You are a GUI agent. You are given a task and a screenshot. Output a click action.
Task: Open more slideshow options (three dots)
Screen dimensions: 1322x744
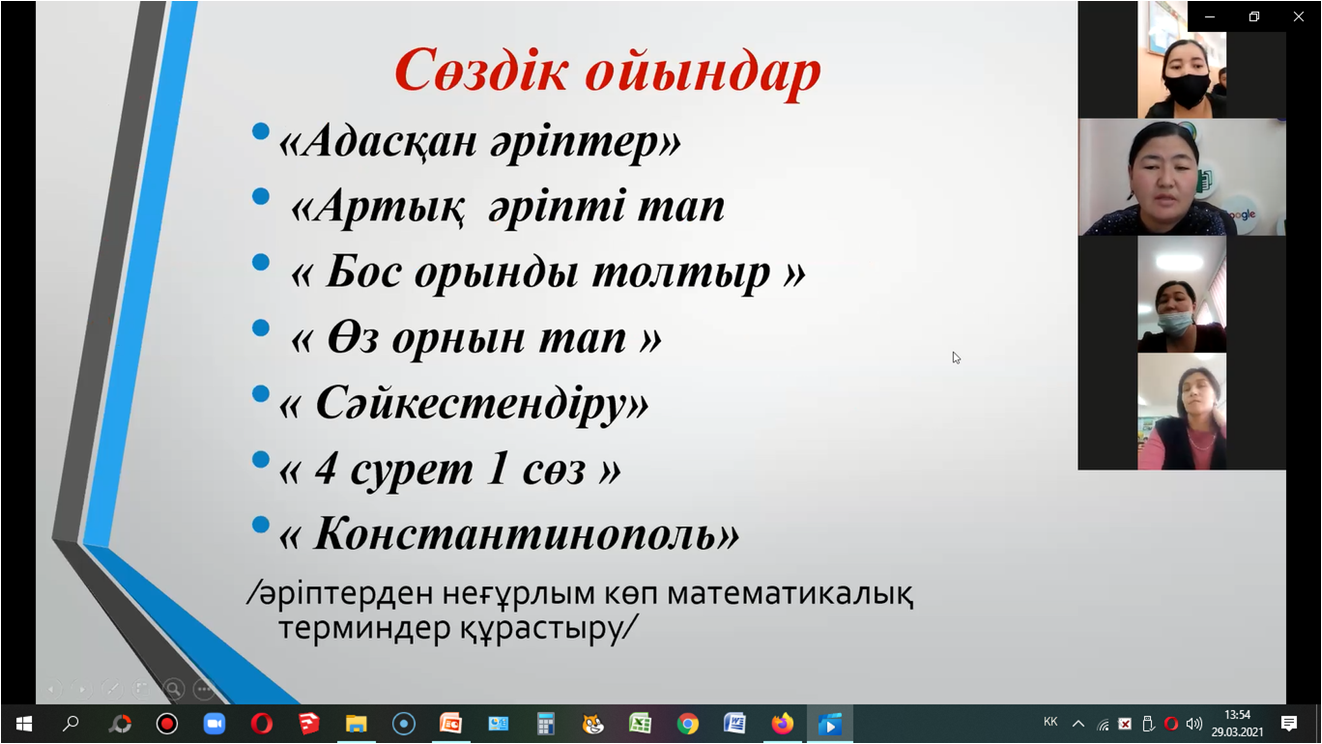pos(204,688)
